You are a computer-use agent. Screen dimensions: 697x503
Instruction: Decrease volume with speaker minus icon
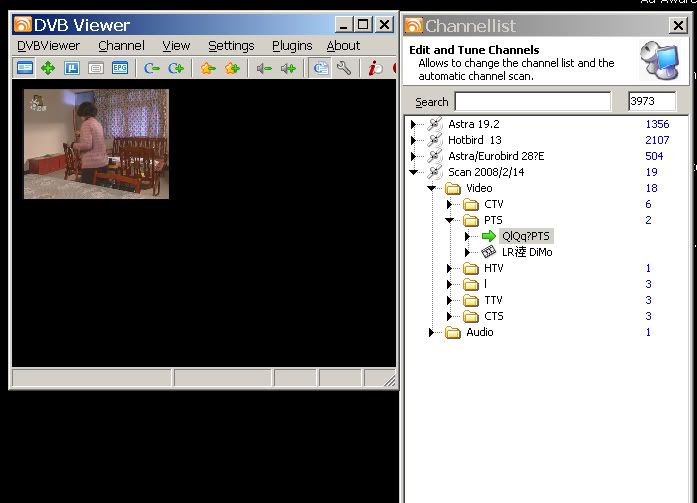pyautogui.click(x=264, y=68)
